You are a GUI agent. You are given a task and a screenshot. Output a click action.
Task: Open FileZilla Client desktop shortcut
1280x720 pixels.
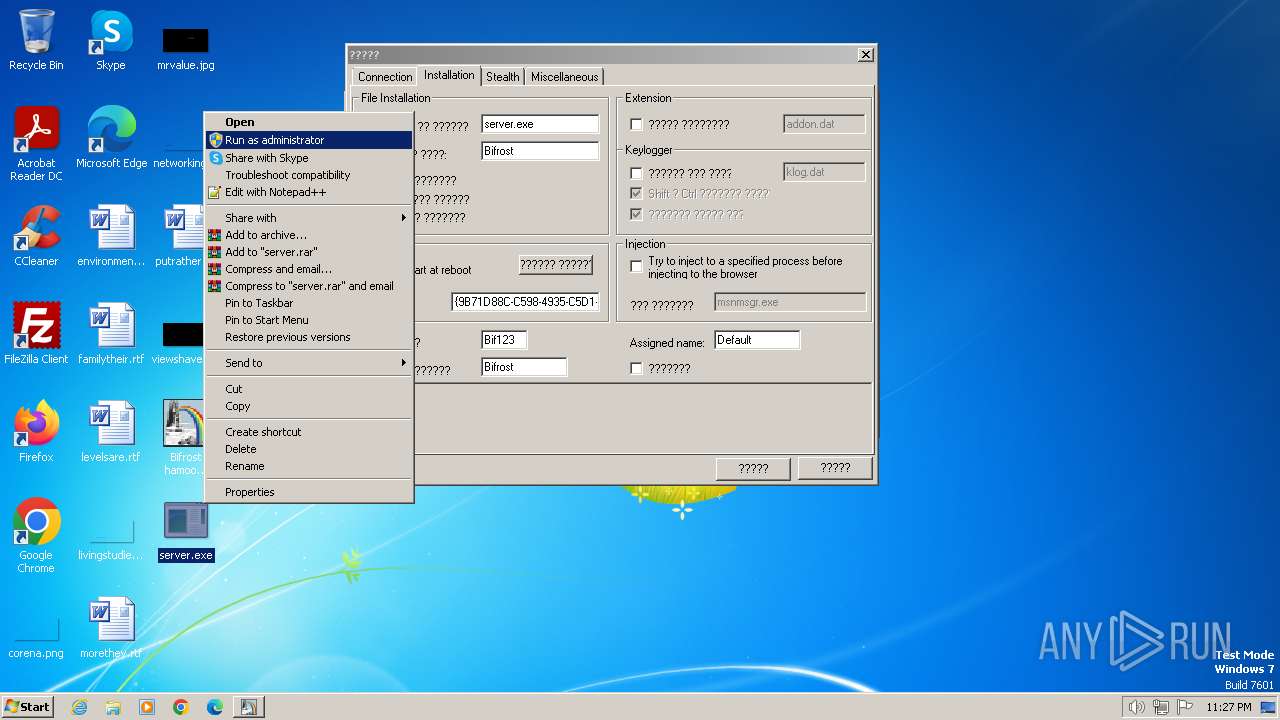(x=36, y=334)
